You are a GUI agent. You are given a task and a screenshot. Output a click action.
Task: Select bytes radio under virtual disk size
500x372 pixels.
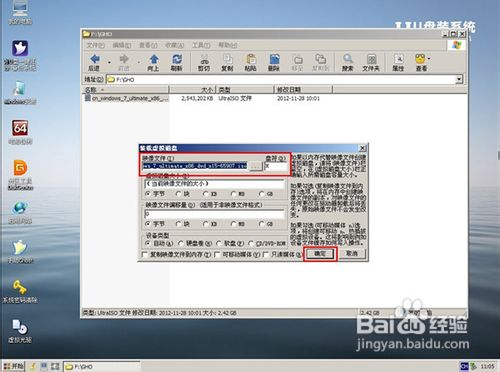pos(147,194)
